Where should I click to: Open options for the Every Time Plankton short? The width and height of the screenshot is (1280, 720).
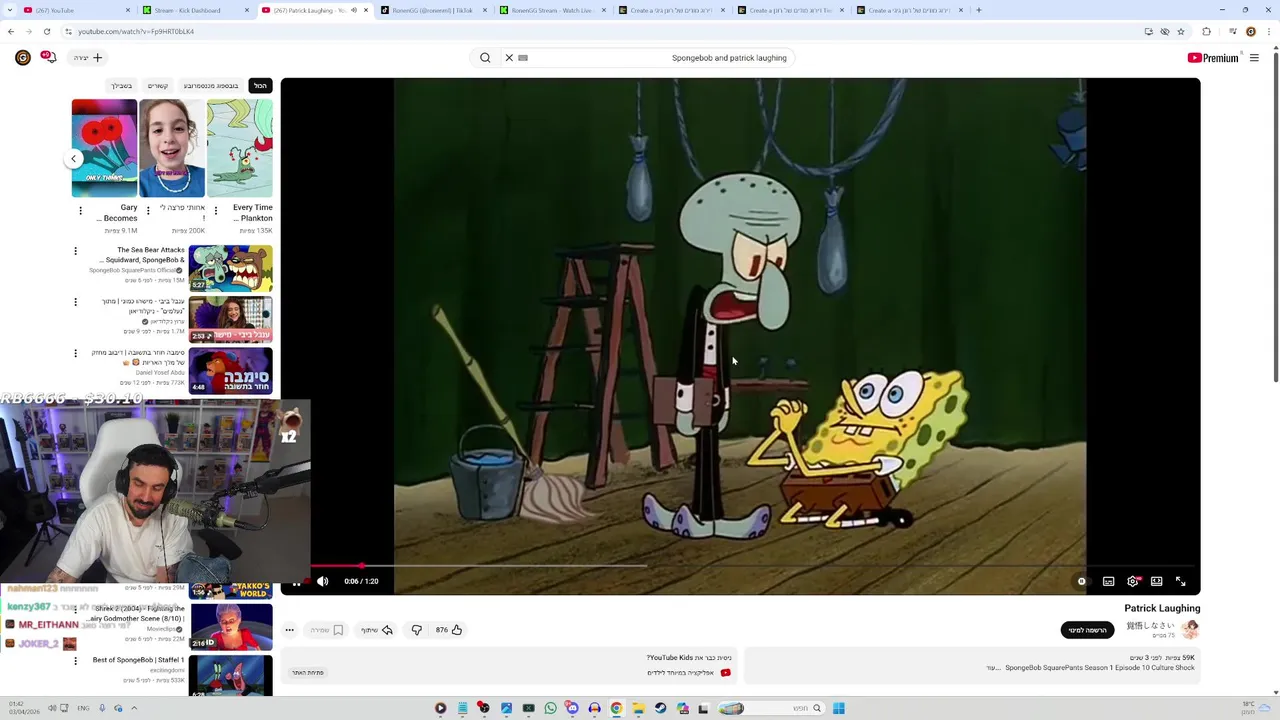[216, 211]
